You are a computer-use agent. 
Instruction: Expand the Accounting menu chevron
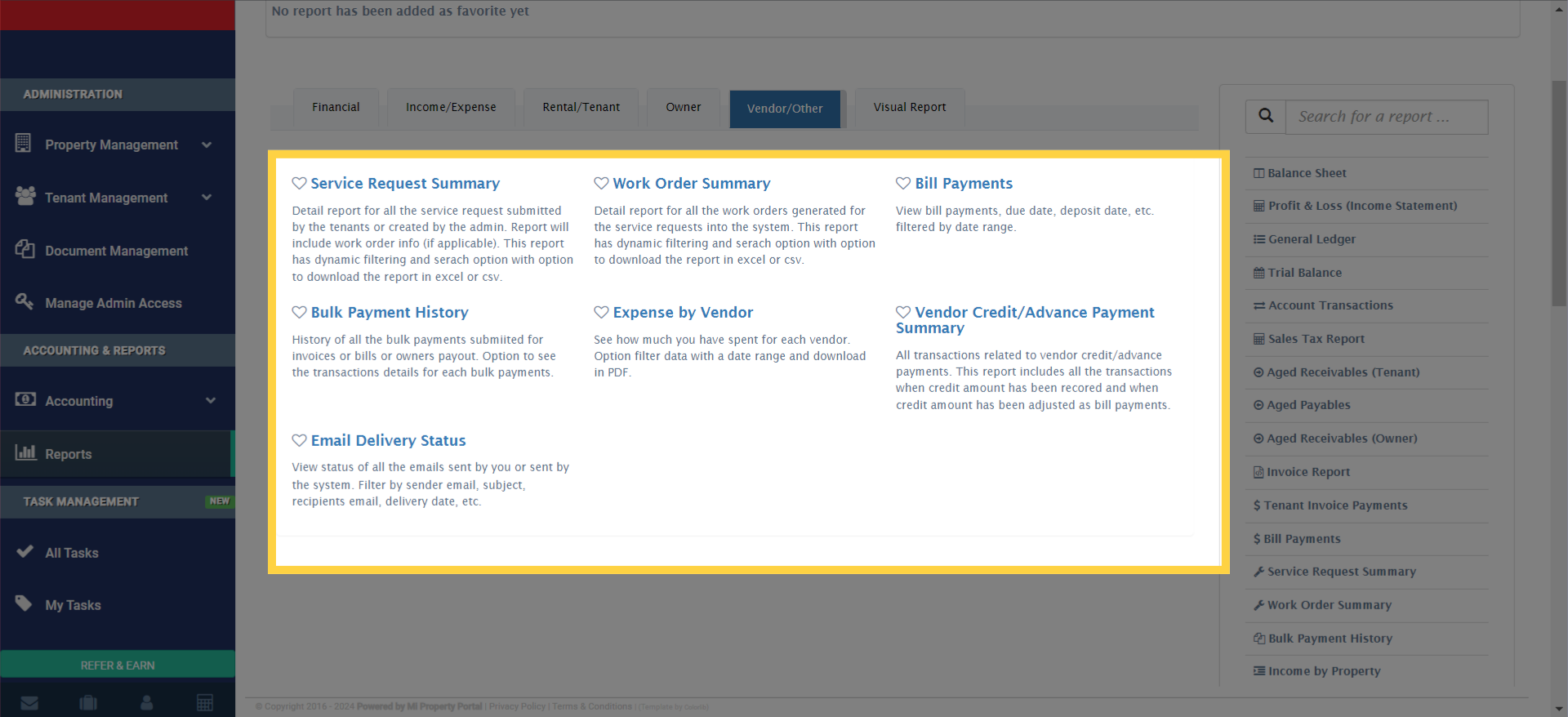pyautogui.click(x=211, y=401)
